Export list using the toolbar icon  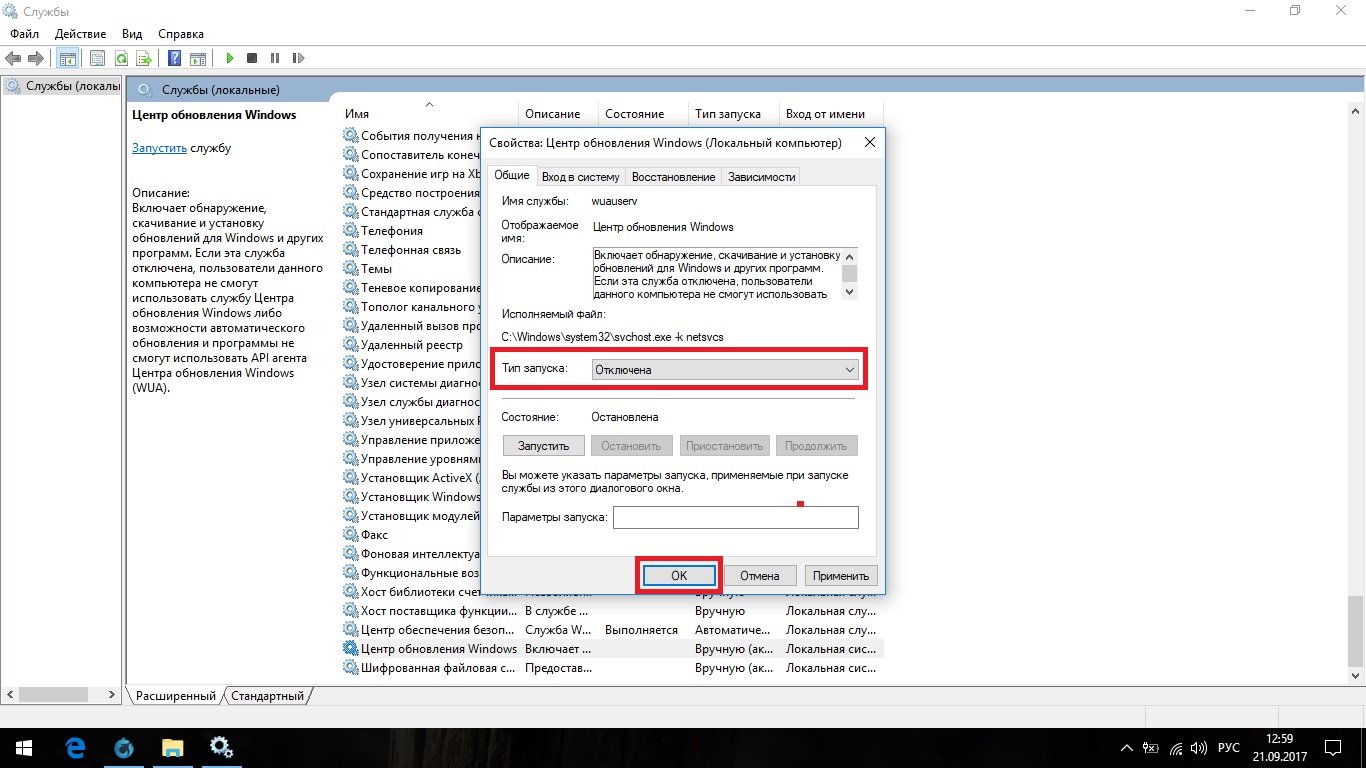click(x=144, y=58)
